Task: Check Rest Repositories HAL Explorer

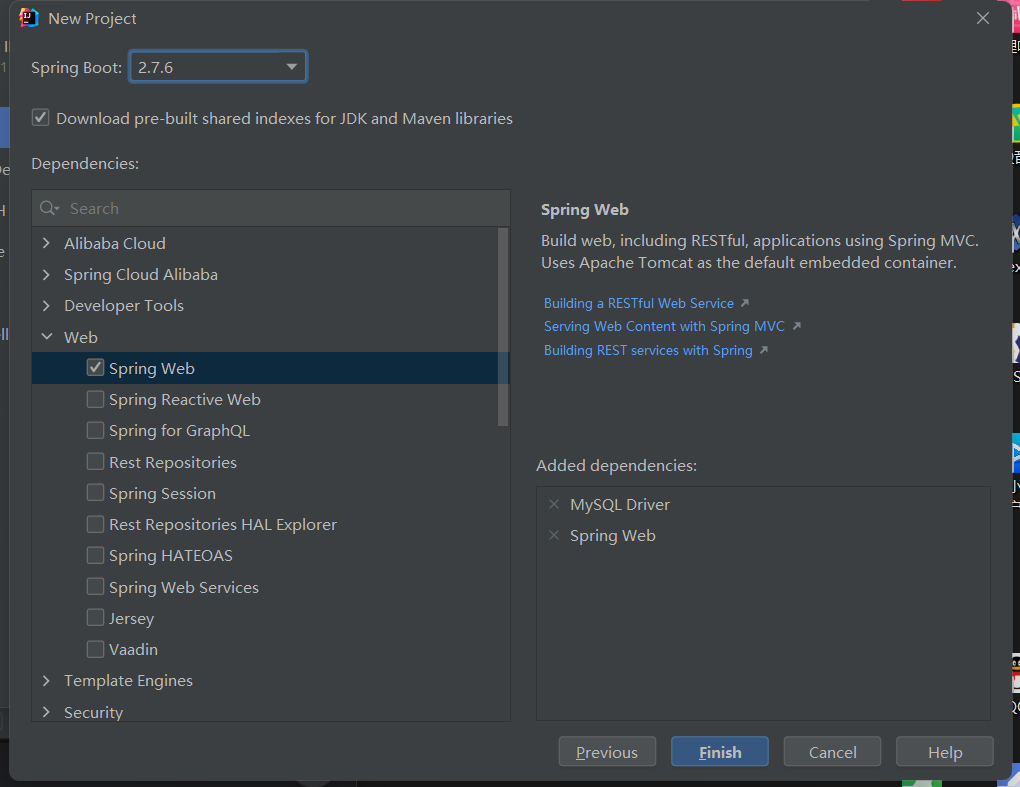Action: tap(95, 524)
